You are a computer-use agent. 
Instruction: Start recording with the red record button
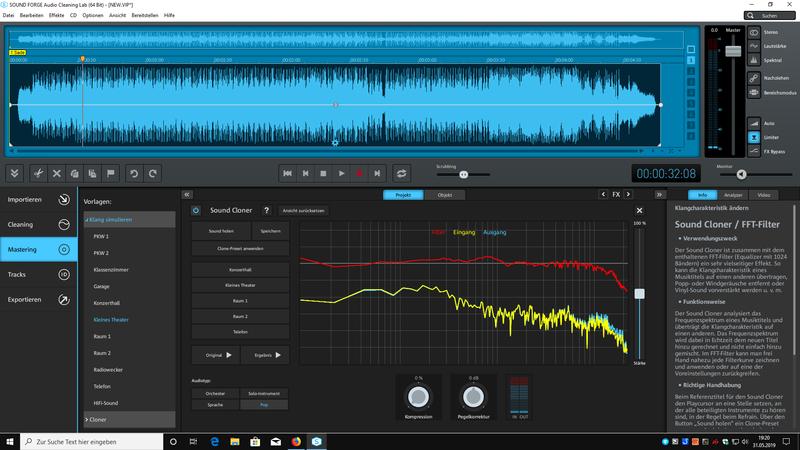pos(359,173)
